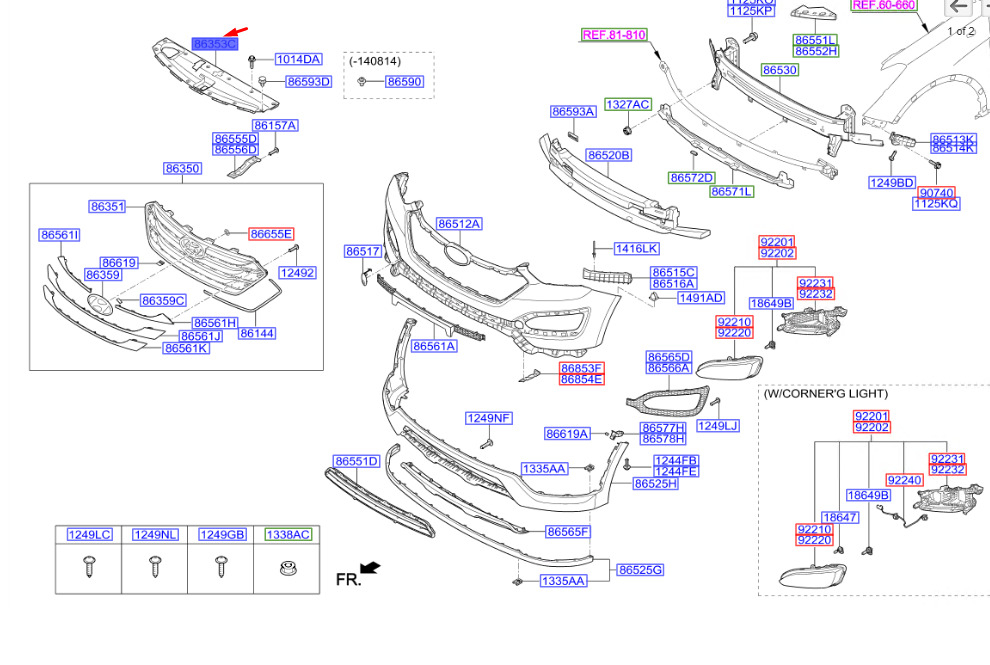Click part number 92240 in corner light section
Viewport: 990px width, 665px height.
coord(904,480)
